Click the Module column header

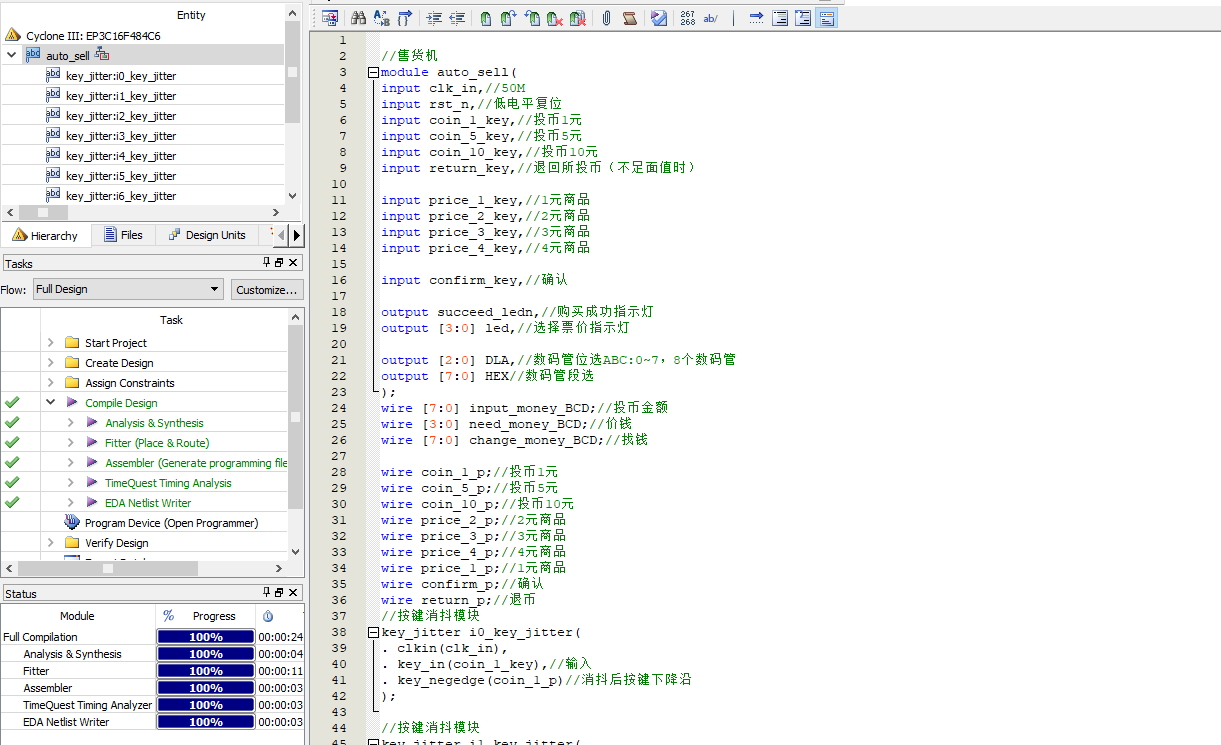click(x=77, y=616)
